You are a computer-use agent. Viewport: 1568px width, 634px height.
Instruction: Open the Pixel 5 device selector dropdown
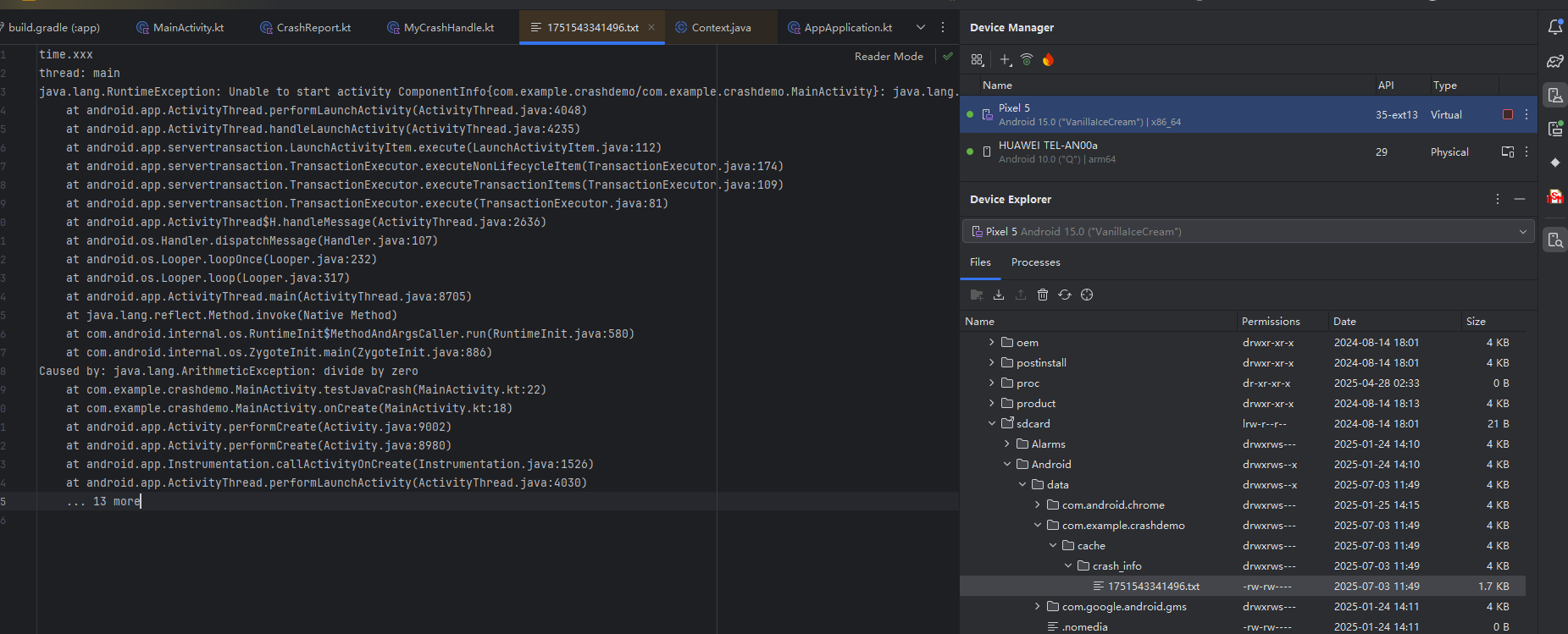1248,231
